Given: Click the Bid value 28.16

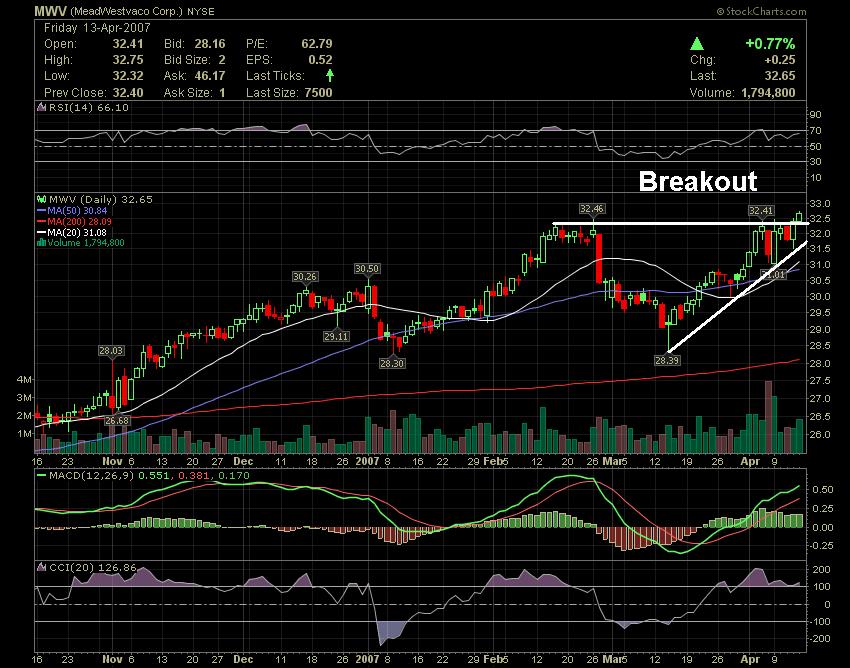Looking at the screenshot, I should 210,44.
